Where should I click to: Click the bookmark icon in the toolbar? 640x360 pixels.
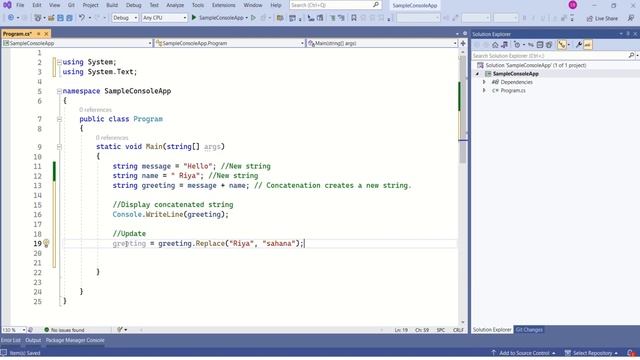tap(354, 18)
